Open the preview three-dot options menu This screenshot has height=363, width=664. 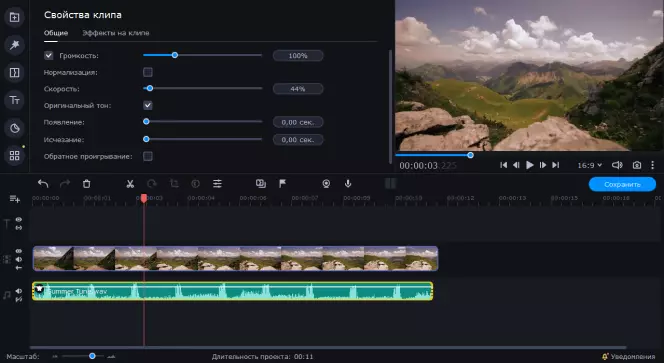pyautogui.click(x=653, y=165)
